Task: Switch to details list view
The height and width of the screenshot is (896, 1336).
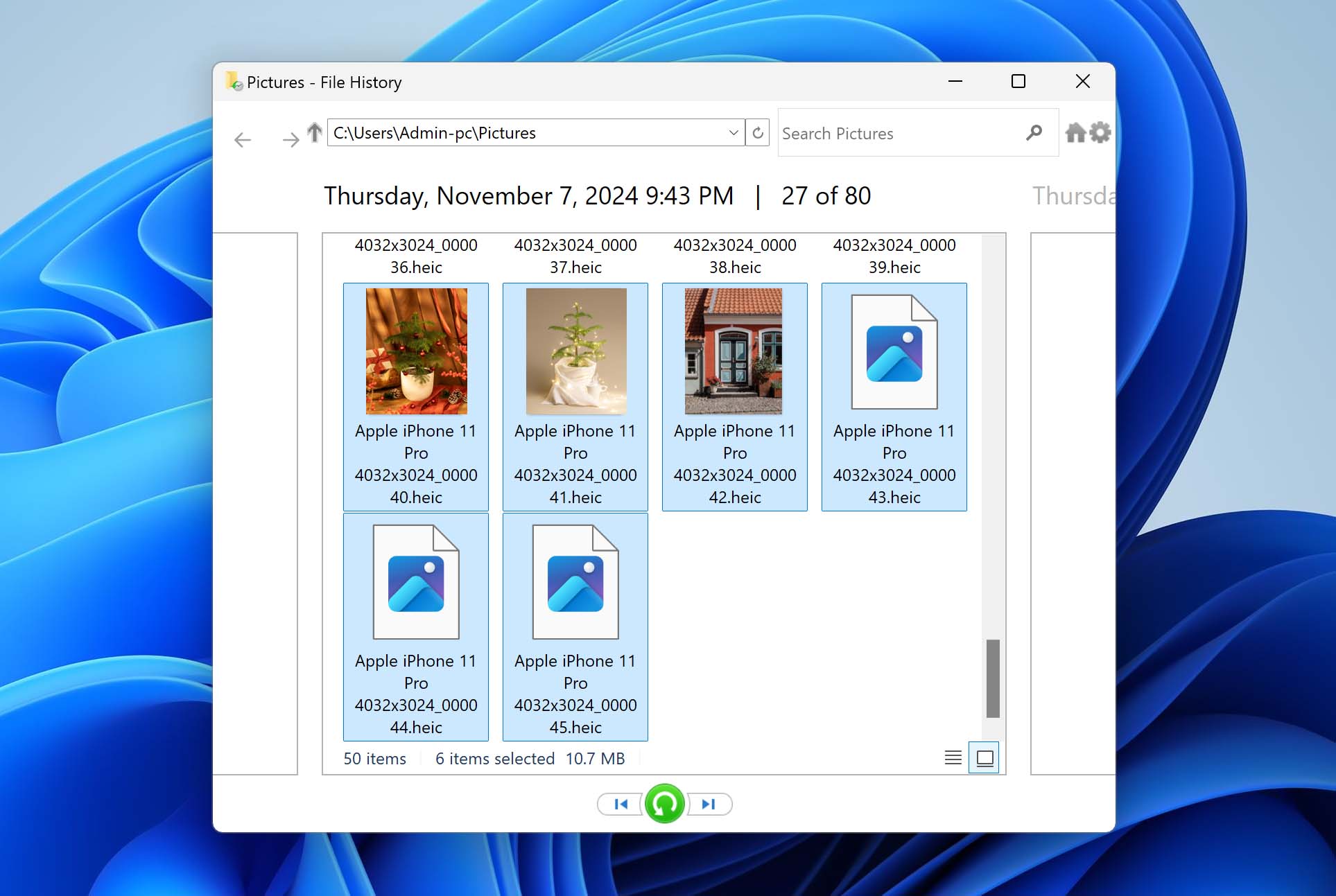Action: coord(953,757)
